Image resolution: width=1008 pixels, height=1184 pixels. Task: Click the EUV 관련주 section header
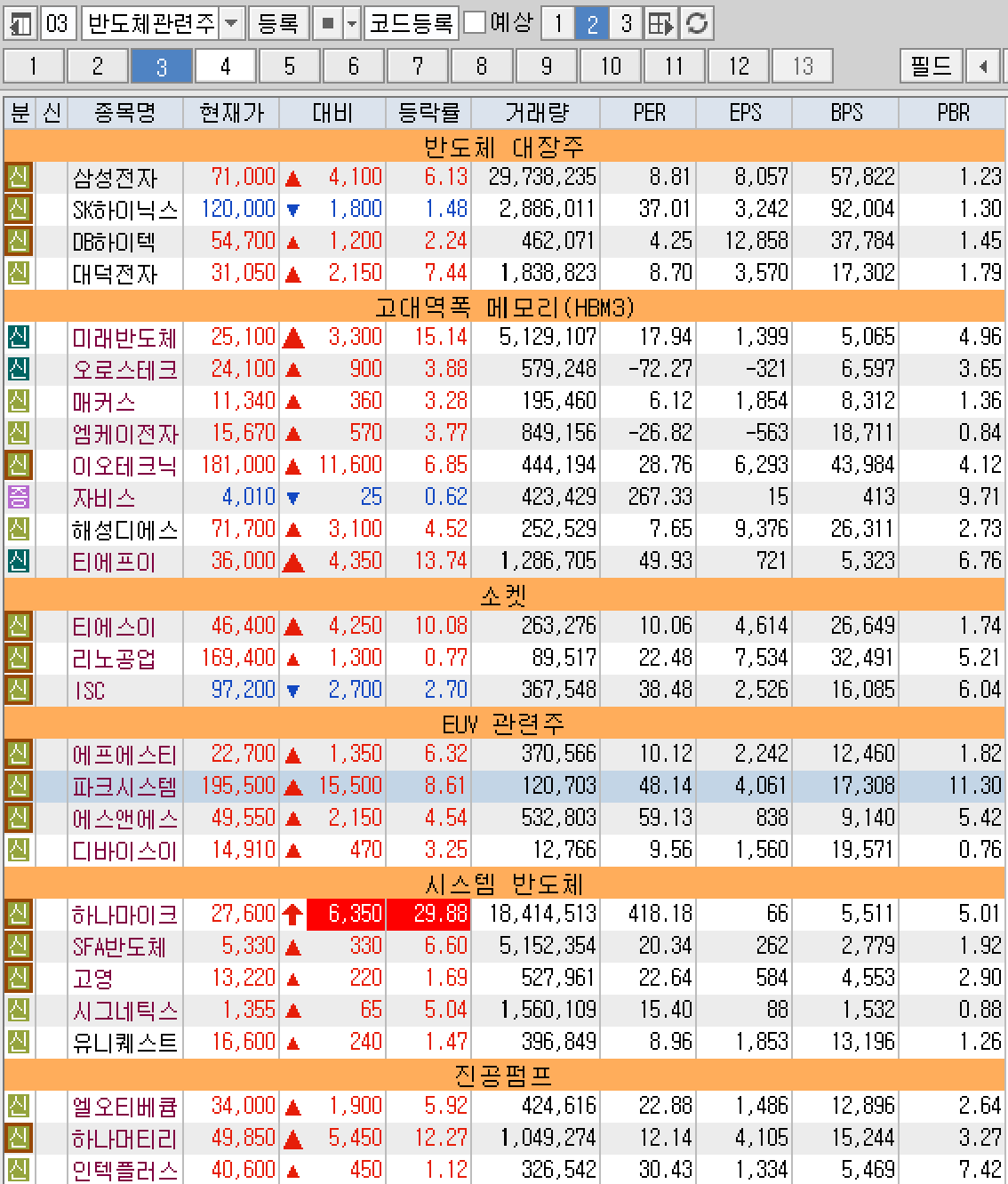click(504, 724)
